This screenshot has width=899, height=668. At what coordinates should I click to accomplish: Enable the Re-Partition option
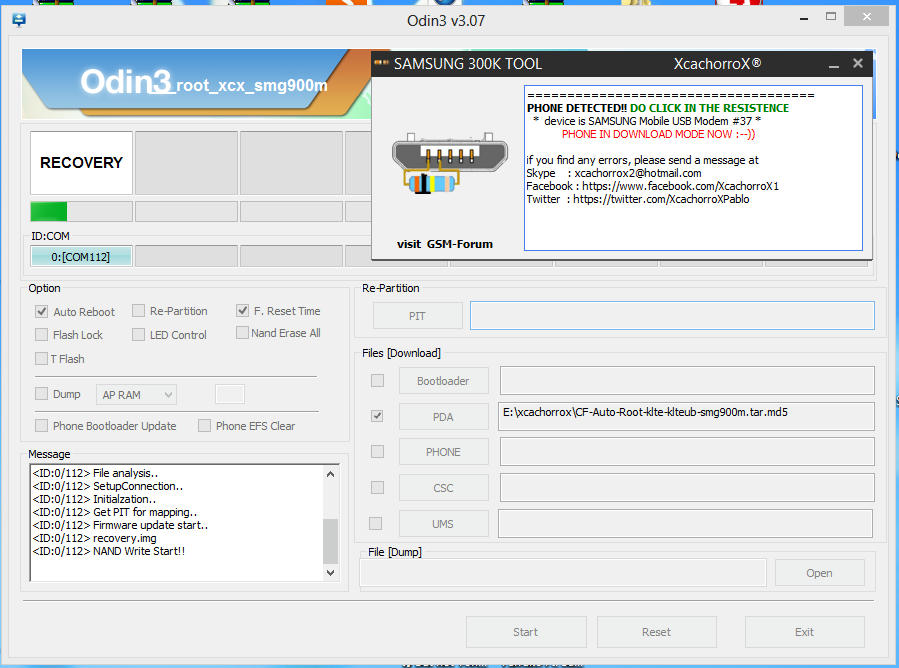[x=138, y=311]
